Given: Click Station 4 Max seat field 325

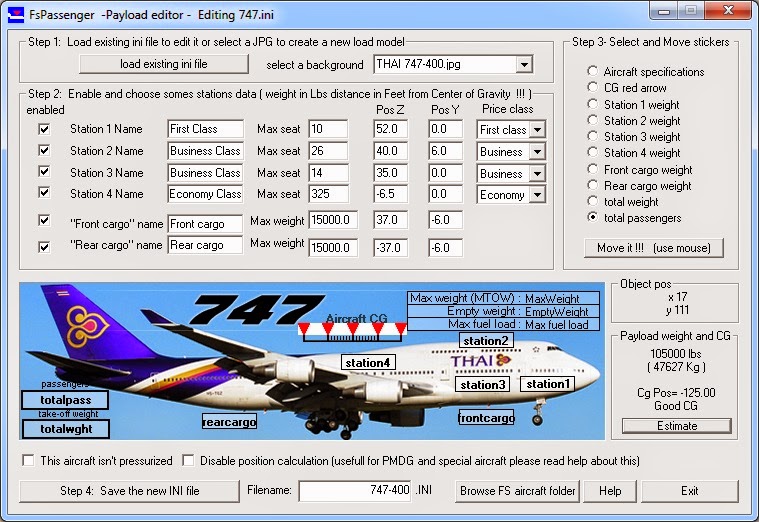Looking at the screenshot, I should click(x=328, y=194).
